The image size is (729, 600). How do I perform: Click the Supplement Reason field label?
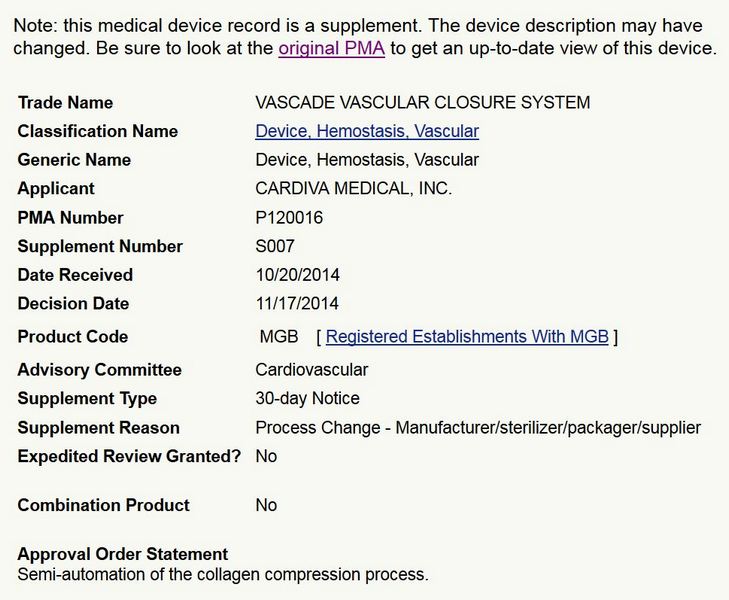98,428
